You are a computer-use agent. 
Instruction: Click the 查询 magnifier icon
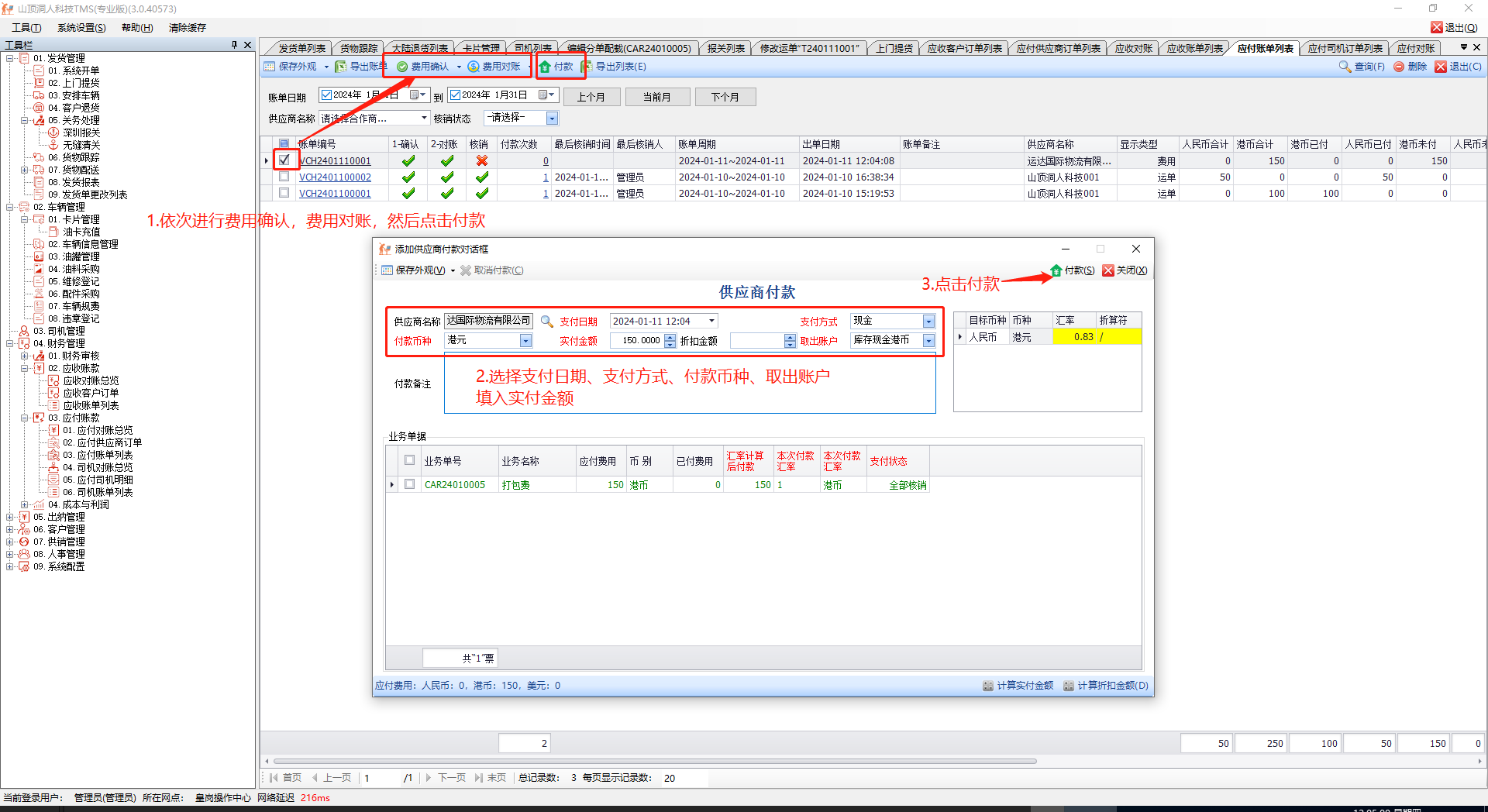(x=1345, y=67)
